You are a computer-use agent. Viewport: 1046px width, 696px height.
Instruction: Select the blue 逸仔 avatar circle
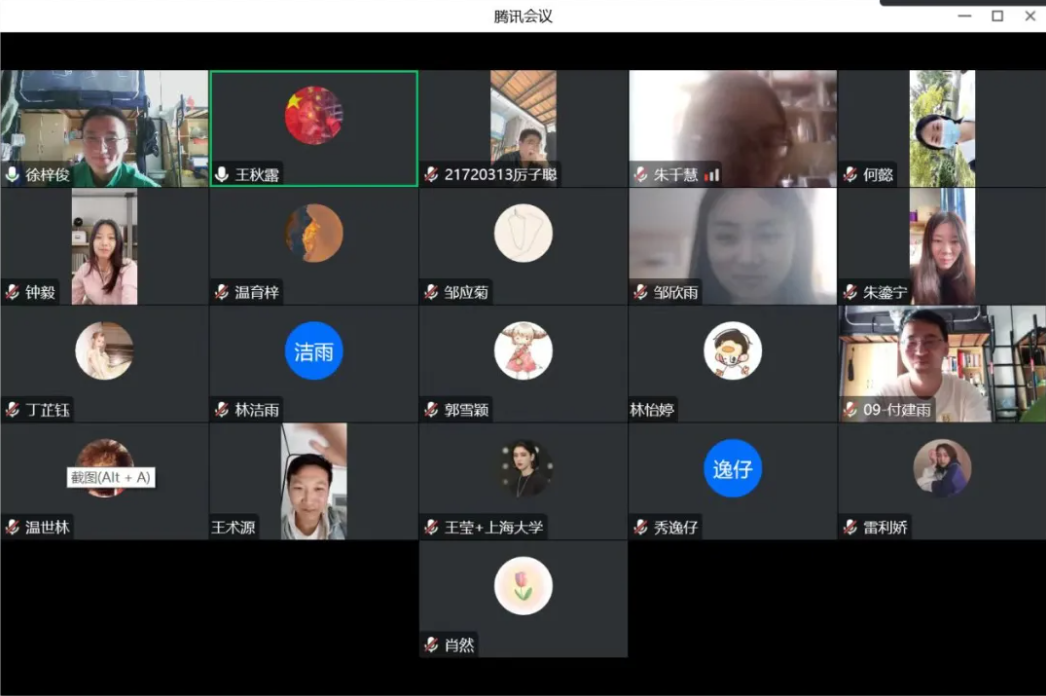click(x=733, y=468)
